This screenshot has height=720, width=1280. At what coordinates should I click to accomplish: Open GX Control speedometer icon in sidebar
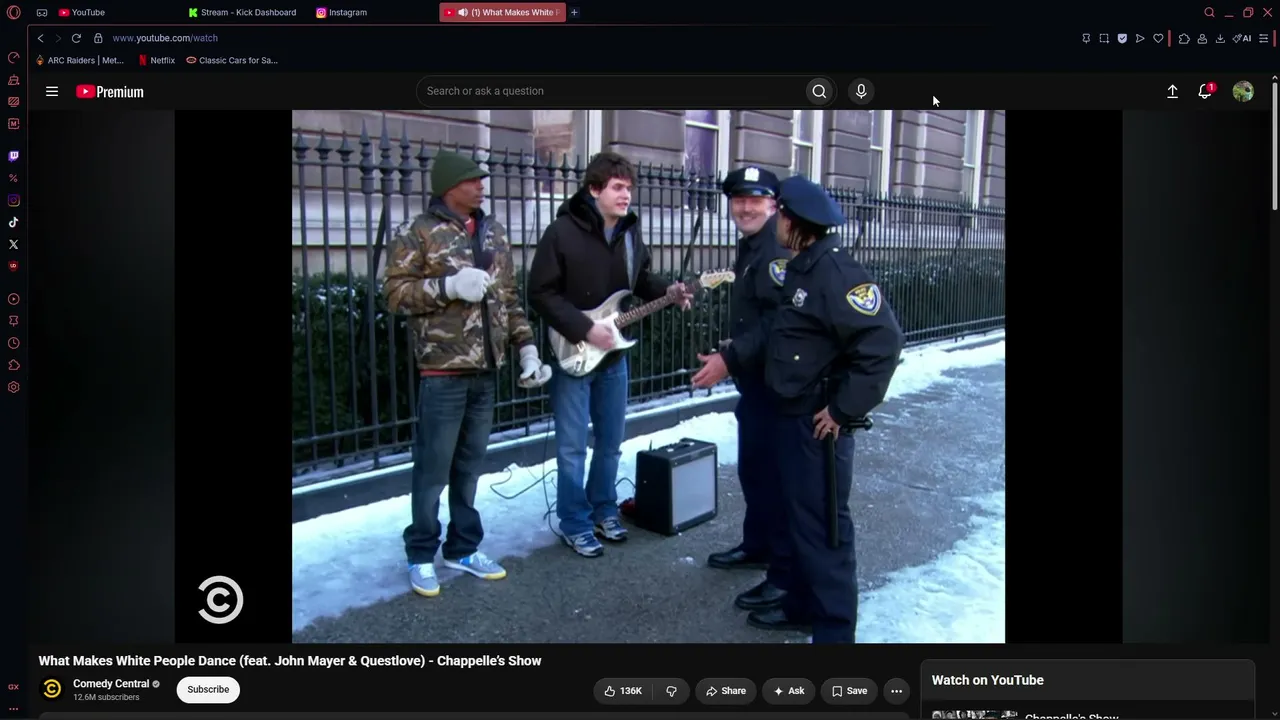(x=13, y=57)
